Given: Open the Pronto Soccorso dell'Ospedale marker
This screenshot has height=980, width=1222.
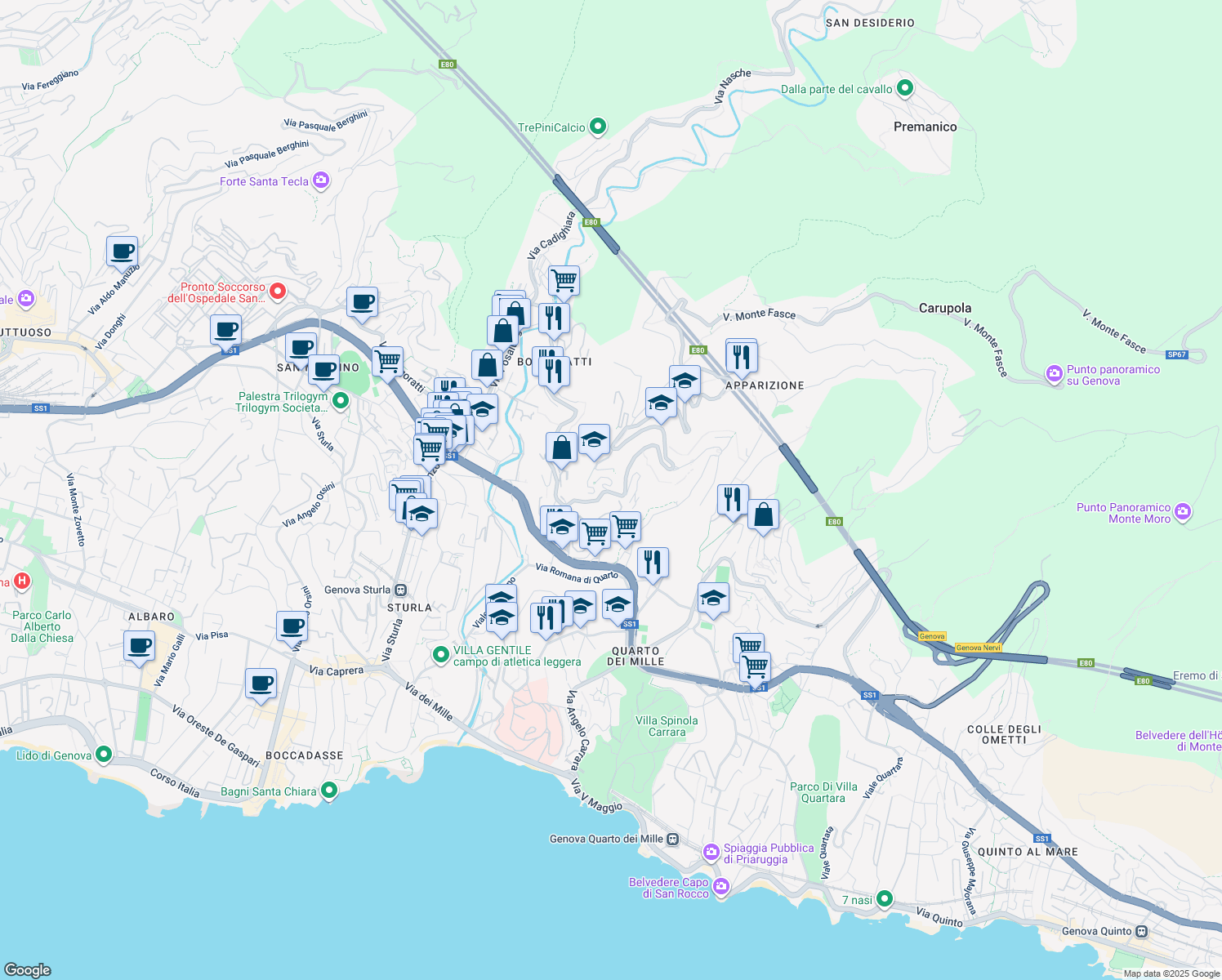Looking at the screenshot, I should [278, 291].
